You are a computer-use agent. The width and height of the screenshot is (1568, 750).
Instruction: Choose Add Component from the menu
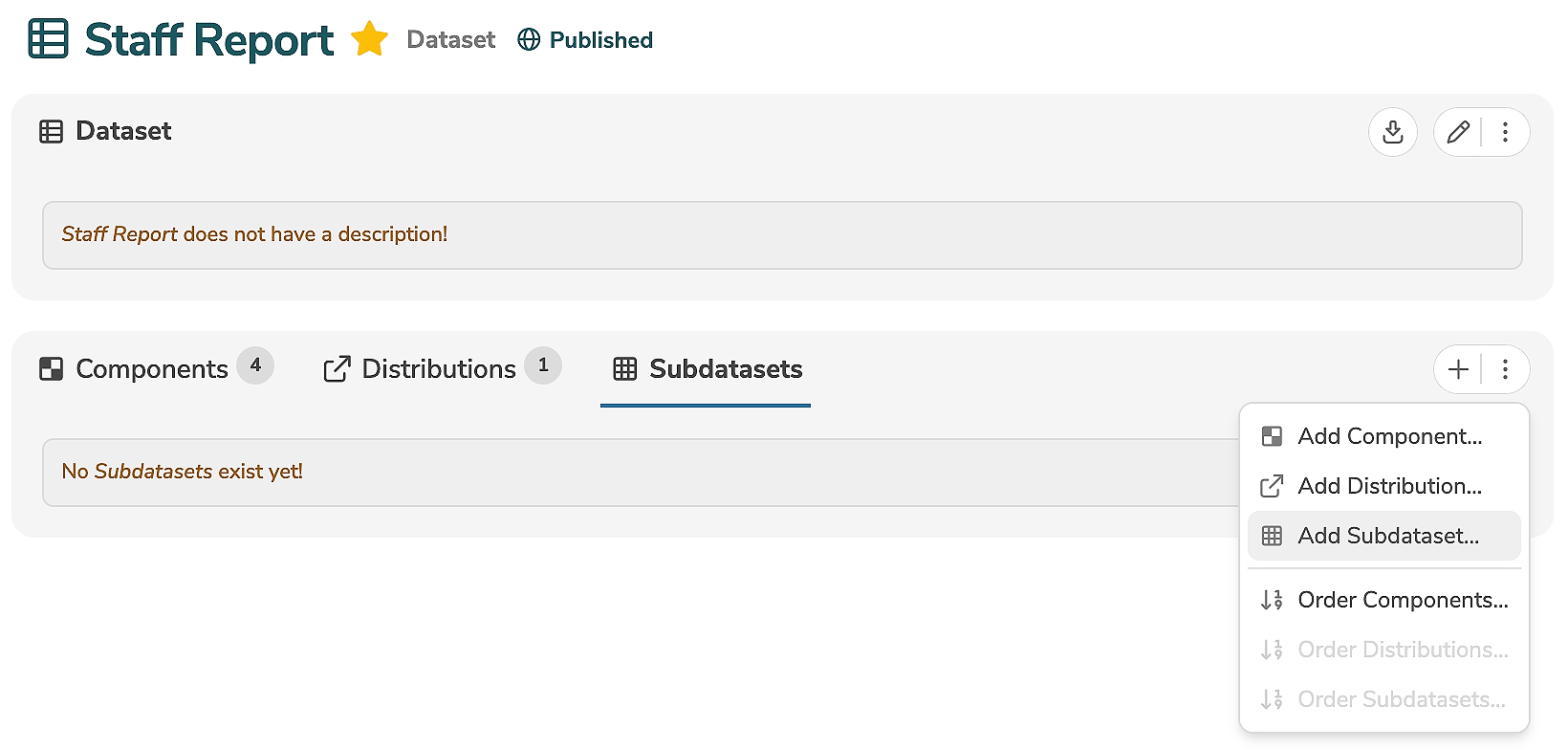coord(1388,436)
